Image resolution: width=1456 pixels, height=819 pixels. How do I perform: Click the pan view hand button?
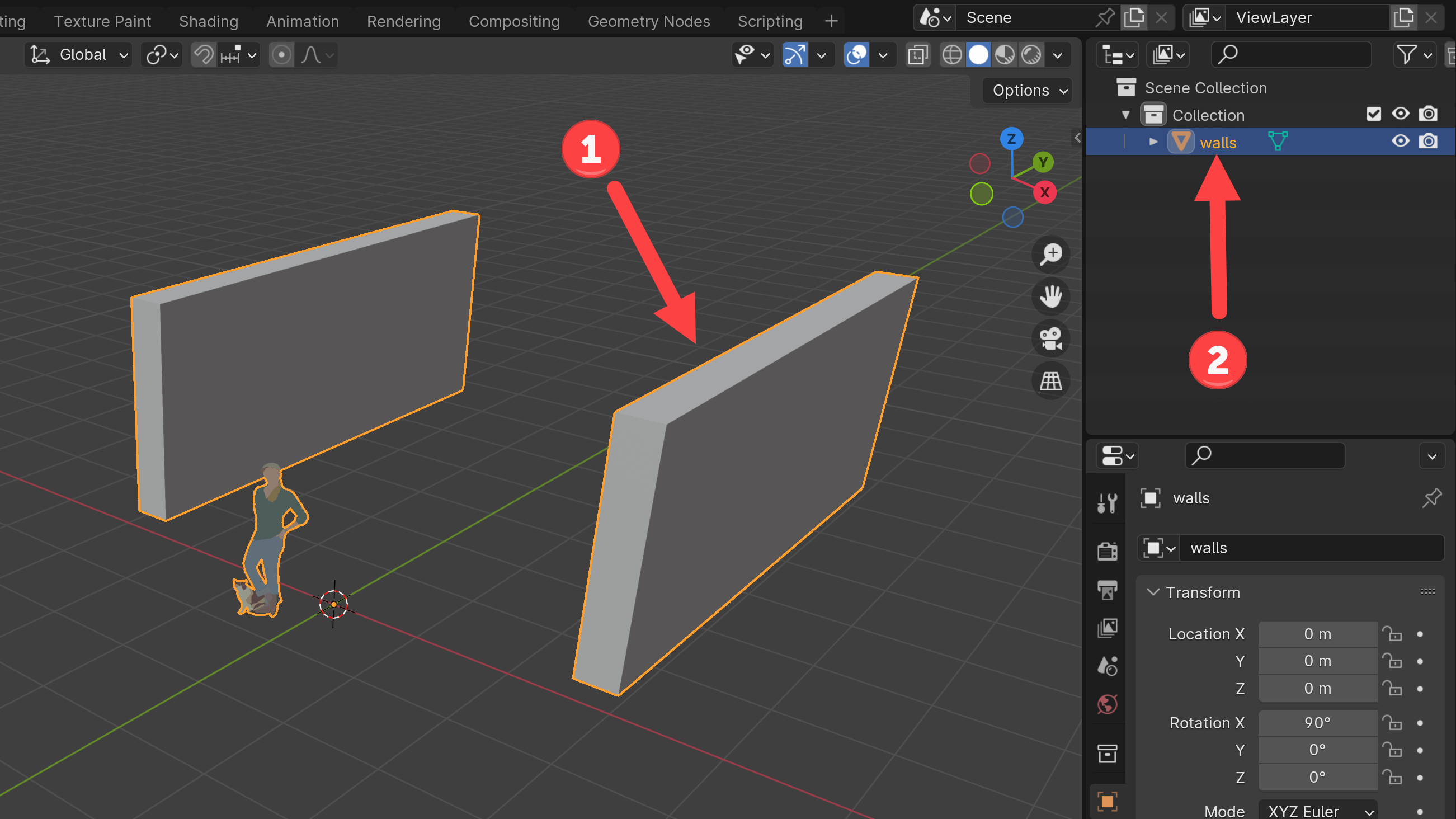[1050, 296]
